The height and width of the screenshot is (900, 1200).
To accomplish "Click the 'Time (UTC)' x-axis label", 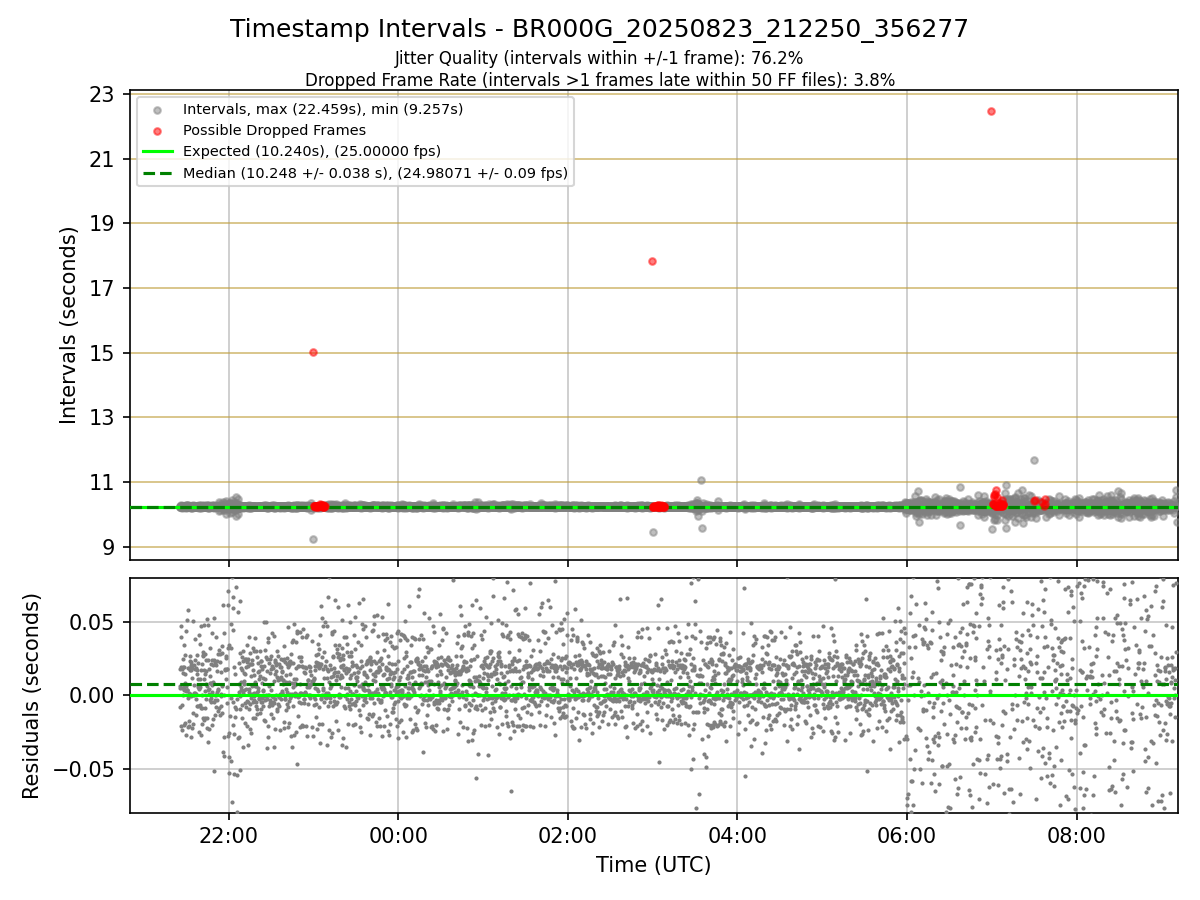I will [653, 865].
